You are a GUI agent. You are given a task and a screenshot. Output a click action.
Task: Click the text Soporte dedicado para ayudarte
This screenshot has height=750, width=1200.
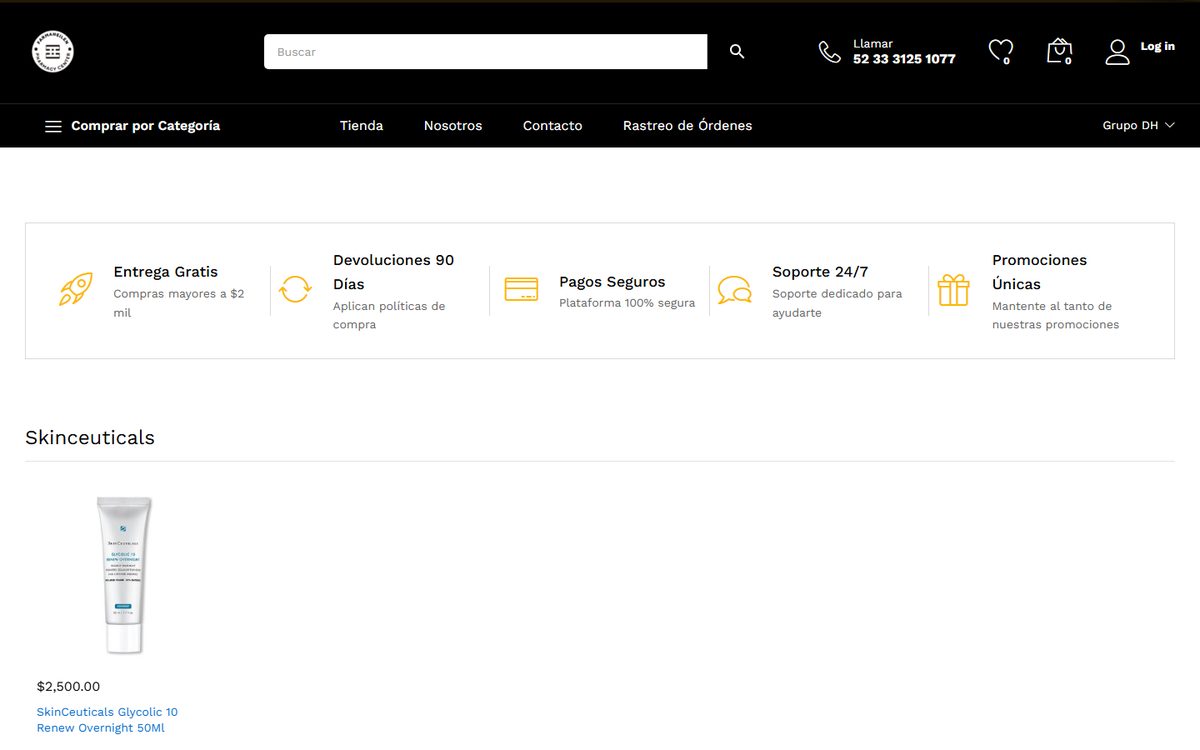837,303
